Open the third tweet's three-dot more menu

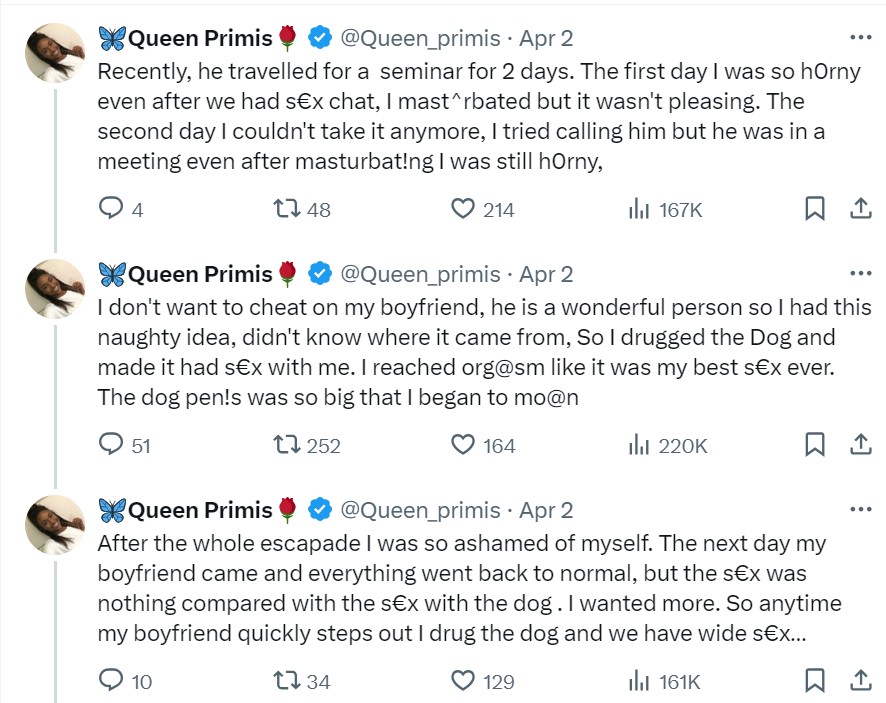(x=859, y=510)
